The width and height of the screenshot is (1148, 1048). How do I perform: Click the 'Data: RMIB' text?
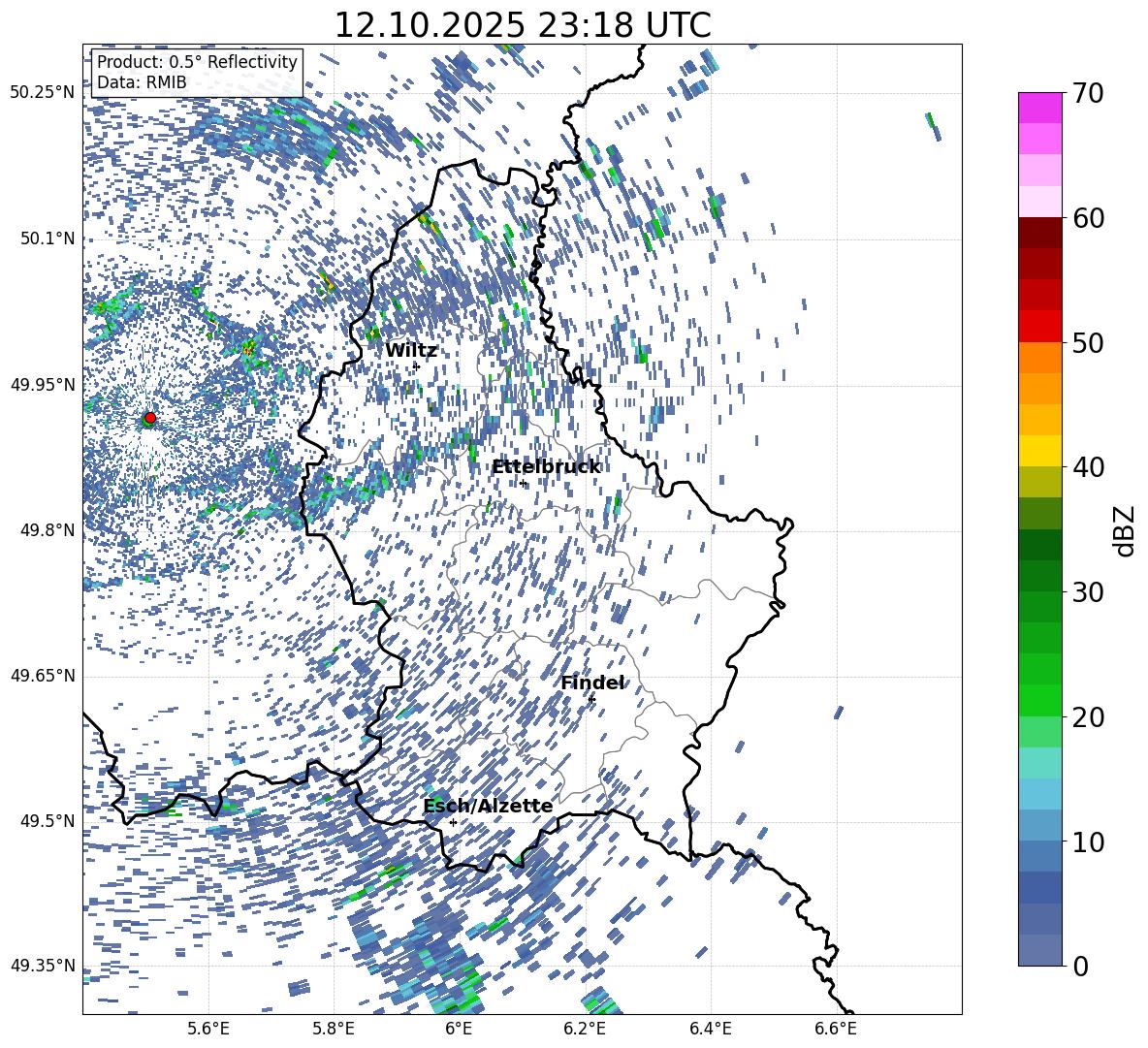click(142, 82)
